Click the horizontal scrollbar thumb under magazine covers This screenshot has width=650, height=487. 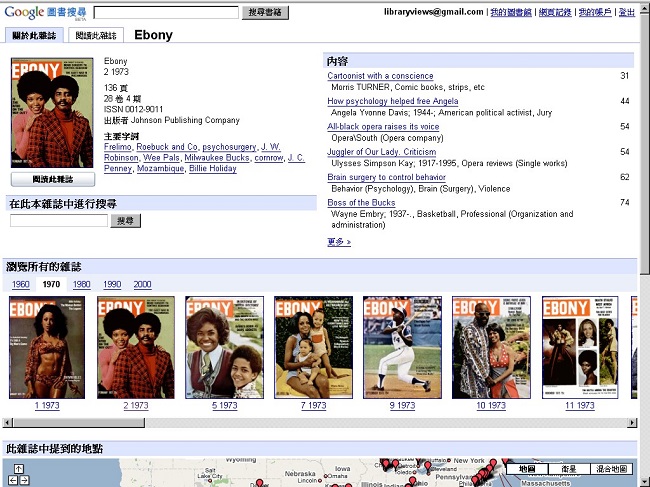(x=79, y=423)
